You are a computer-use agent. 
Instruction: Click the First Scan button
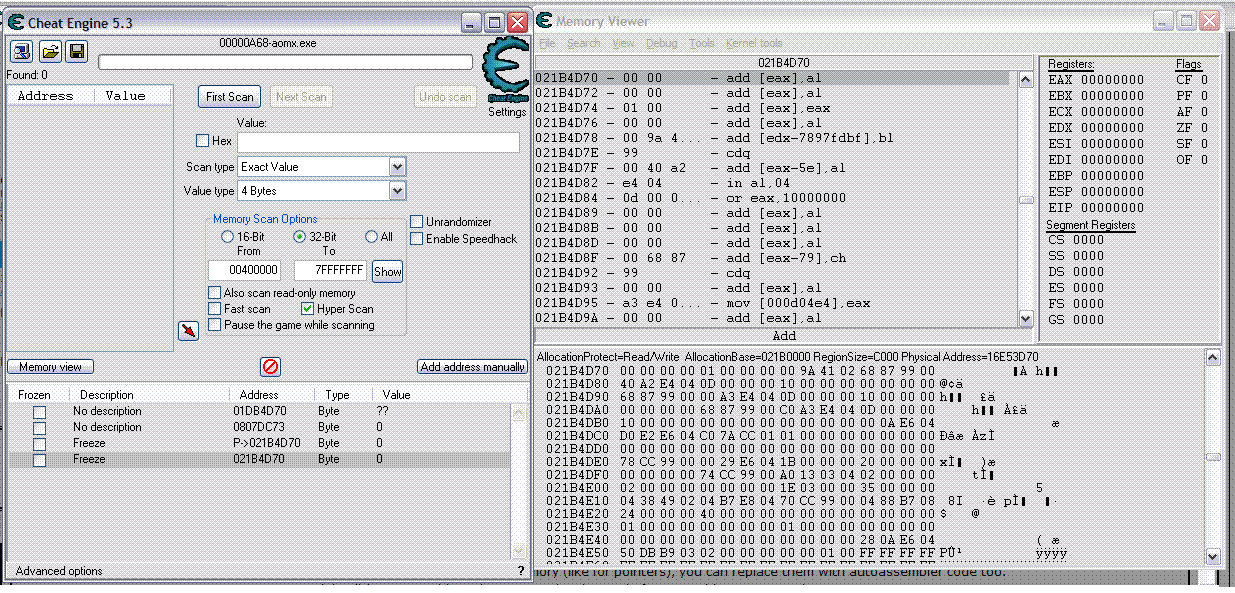coord(229,97)
